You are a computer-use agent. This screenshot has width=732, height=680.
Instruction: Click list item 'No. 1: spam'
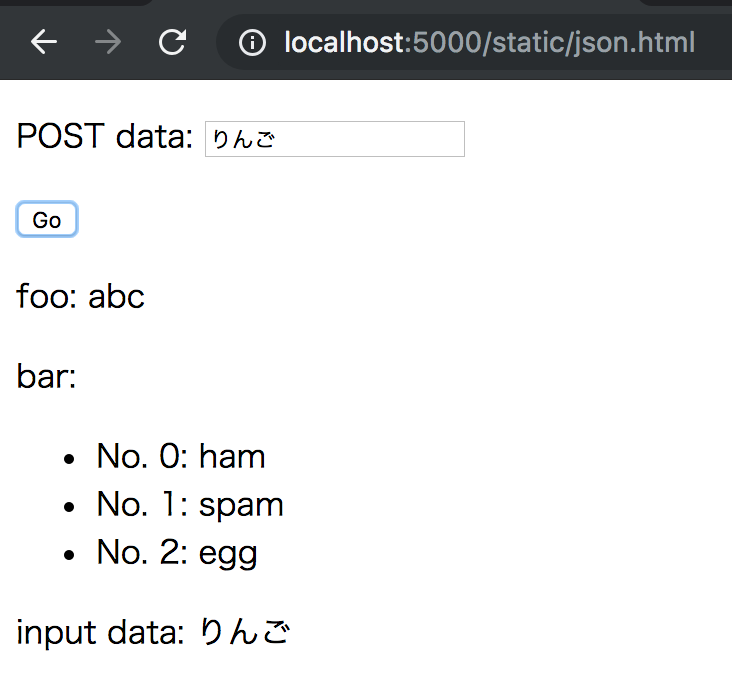(189, 505)
